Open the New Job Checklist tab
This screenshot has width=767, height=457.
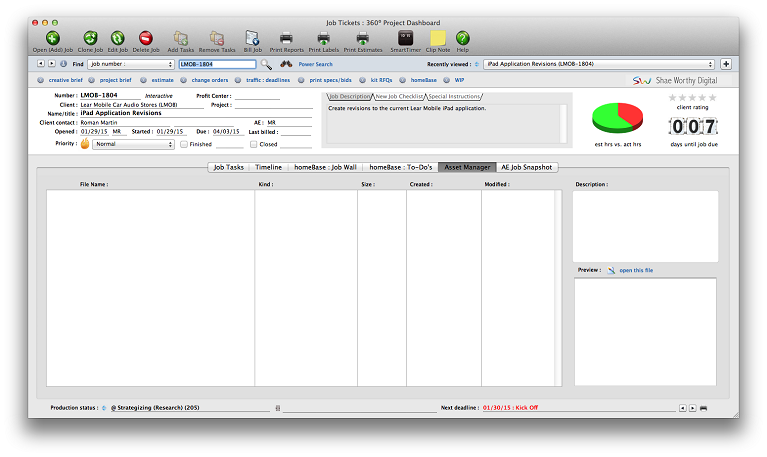tap(399, 97)
